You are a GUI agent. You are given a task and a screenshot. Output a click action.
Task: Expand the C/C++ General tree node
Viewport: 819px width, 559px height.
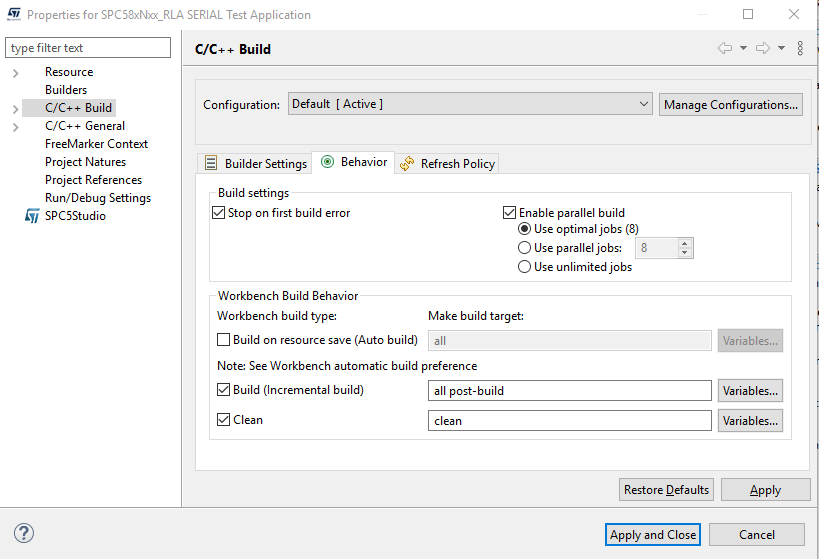pos(16,127)
